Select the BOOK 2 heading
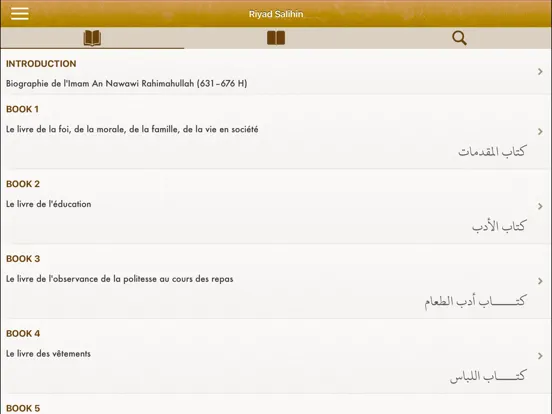The image size is (552, 414). point(23,184)
